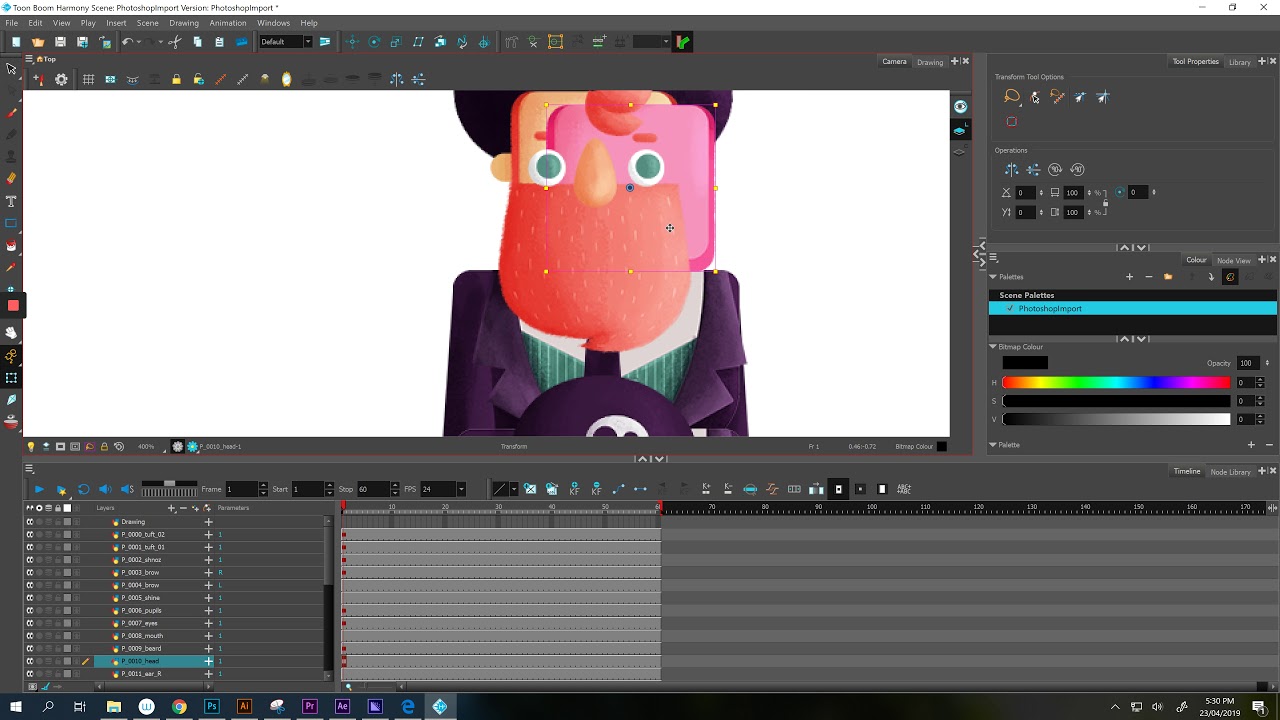Select the Rotate animation tool
The width and height of the screenshot is (1280, 720).
pos(374,42)
